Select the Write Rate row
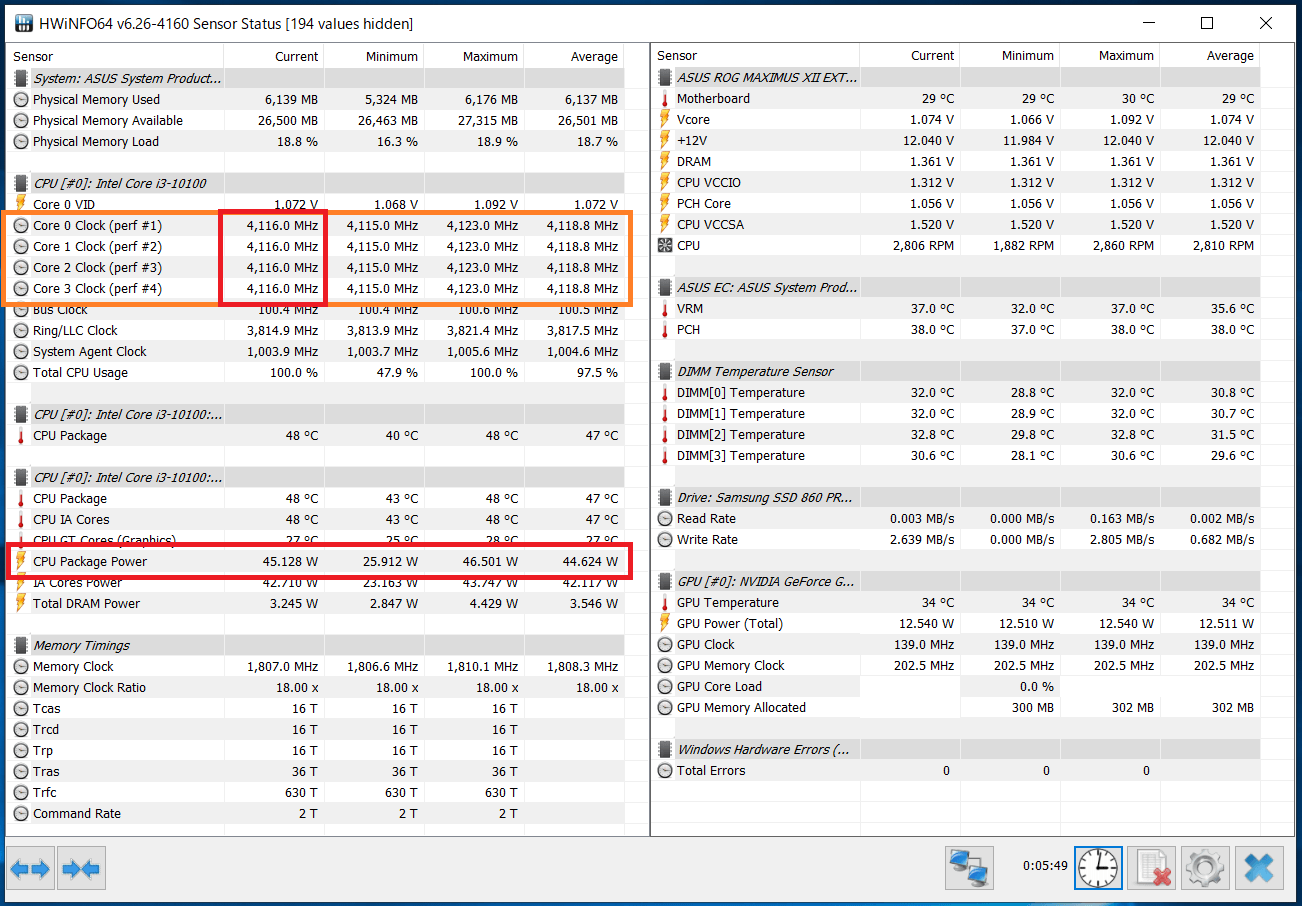 pos(958,540)
